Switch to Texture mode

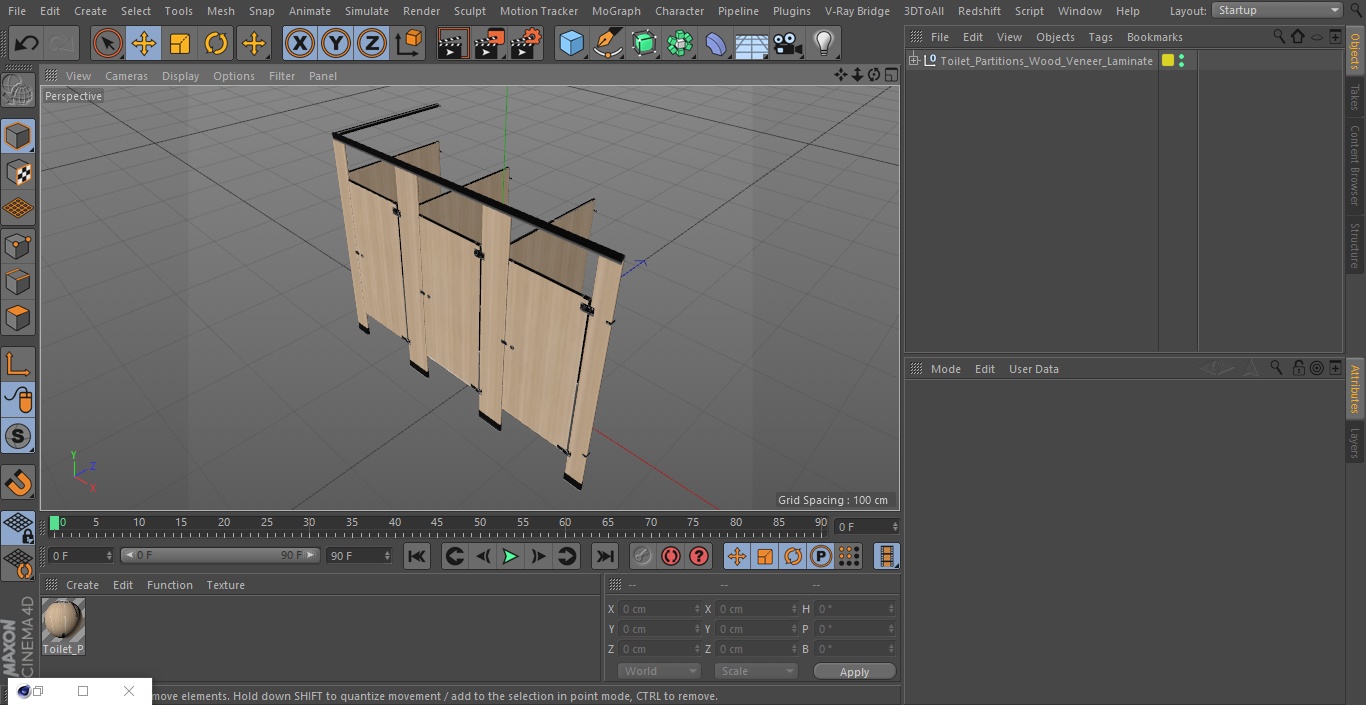18,173
